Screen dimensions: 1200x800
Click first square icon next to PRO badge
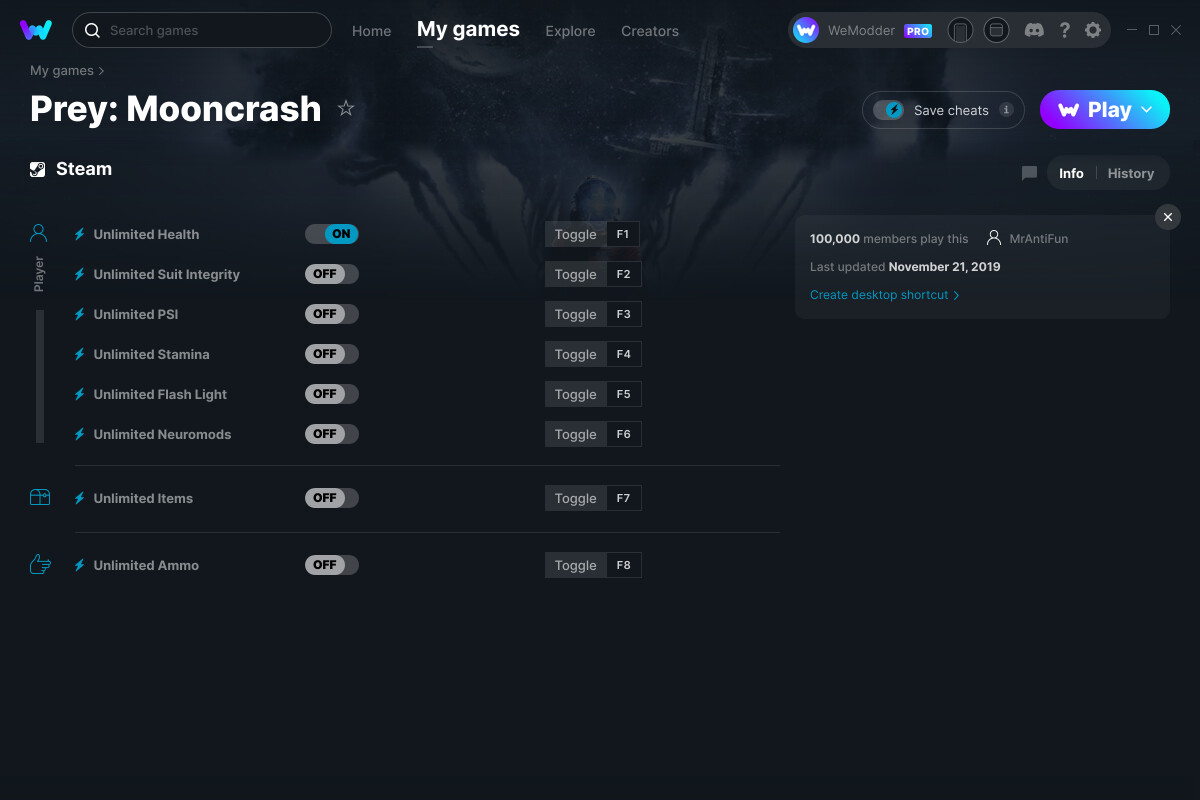point(960,30)
